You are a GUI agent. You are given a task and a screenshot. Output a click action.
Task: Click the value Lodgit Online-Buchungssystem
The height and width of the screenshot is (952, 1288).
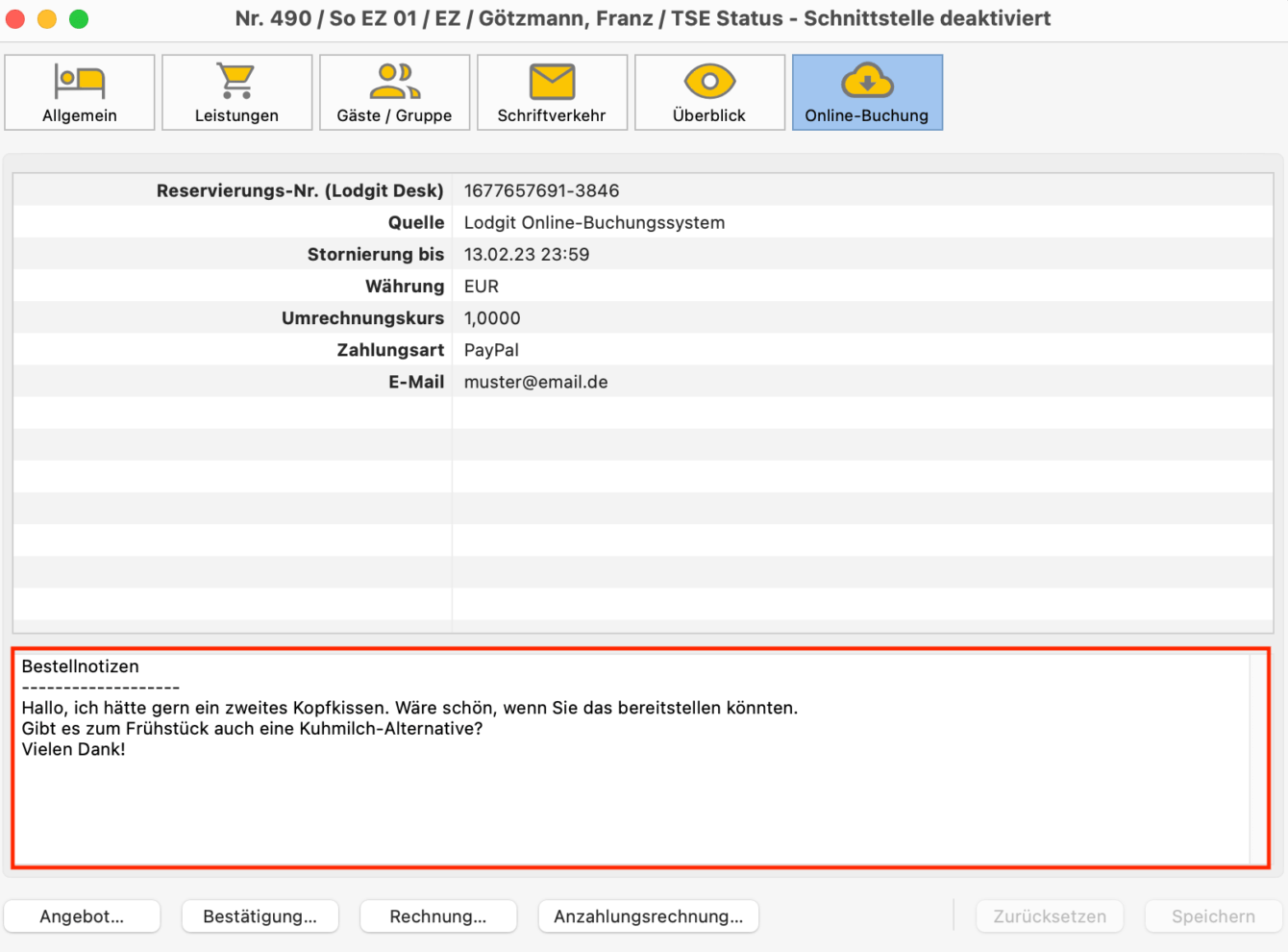click(x=595, y=222)
